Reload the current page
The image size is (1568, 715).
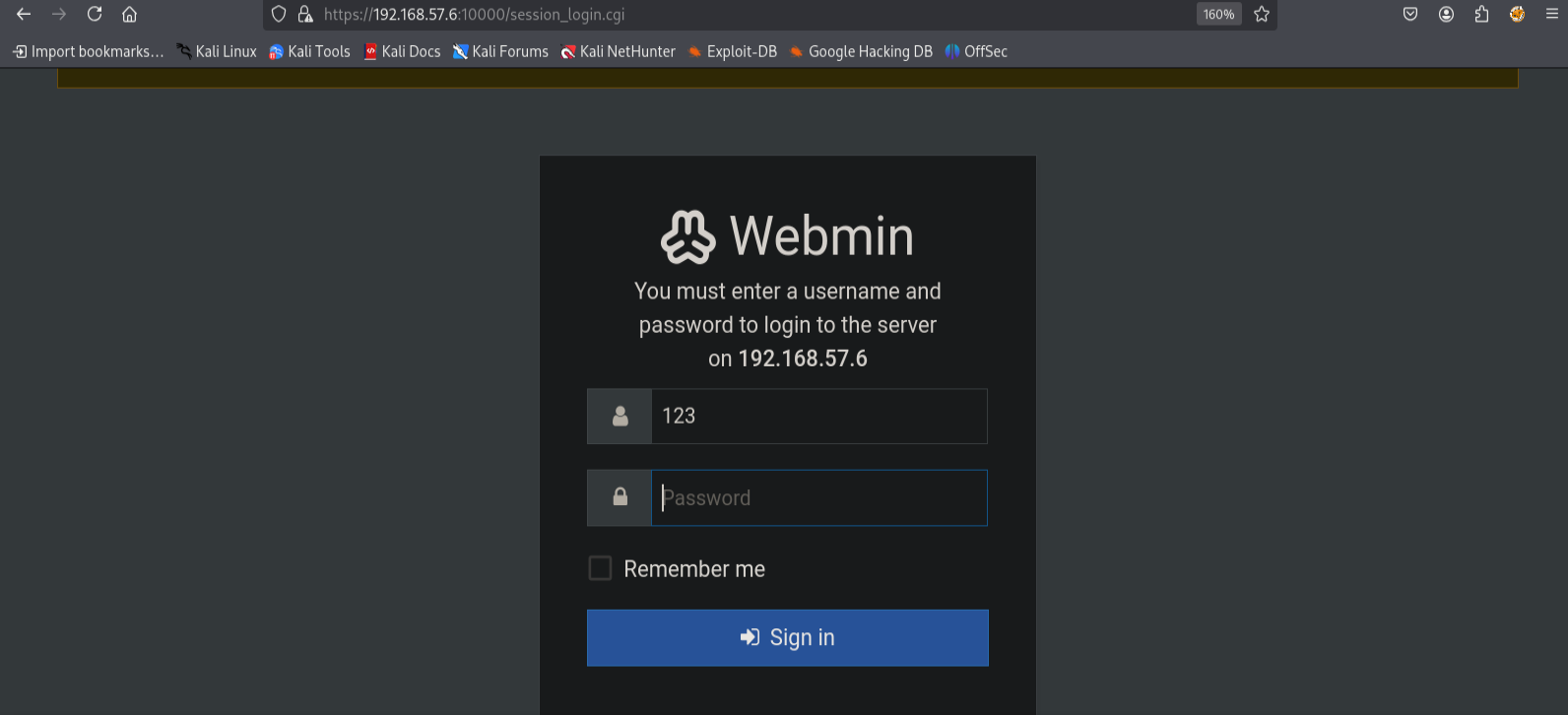pos(95,15)
